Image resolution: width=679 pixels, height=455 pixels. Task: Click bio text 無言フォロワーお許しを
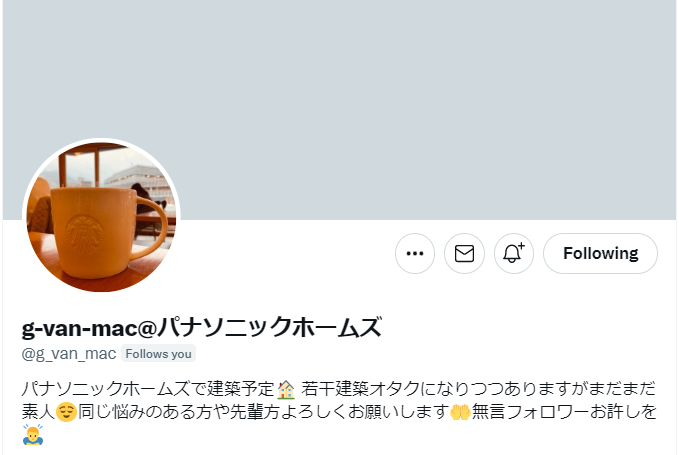pos(564,411)
